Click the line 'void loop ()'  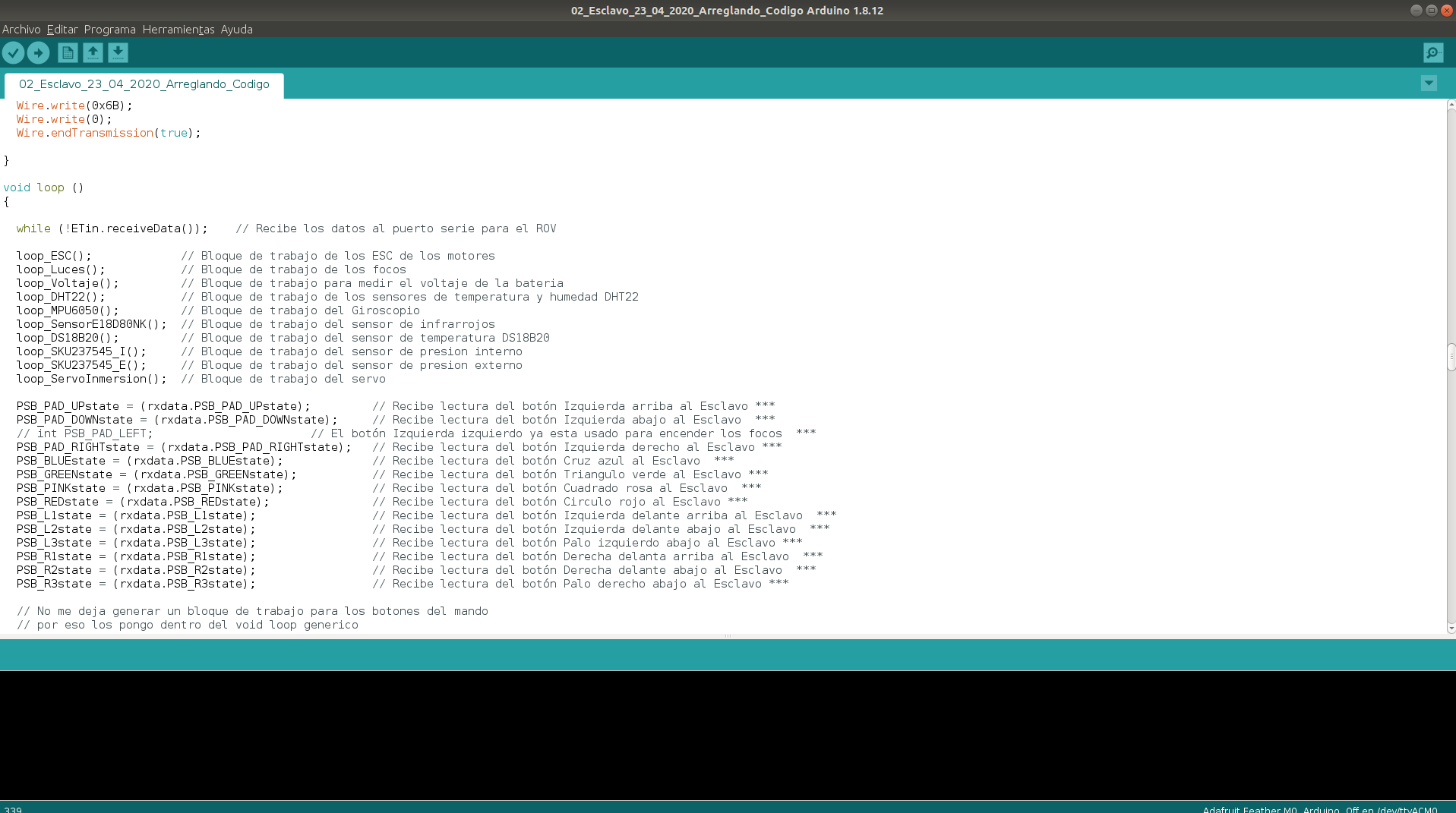pyautogui.click(x=43, y=187)
